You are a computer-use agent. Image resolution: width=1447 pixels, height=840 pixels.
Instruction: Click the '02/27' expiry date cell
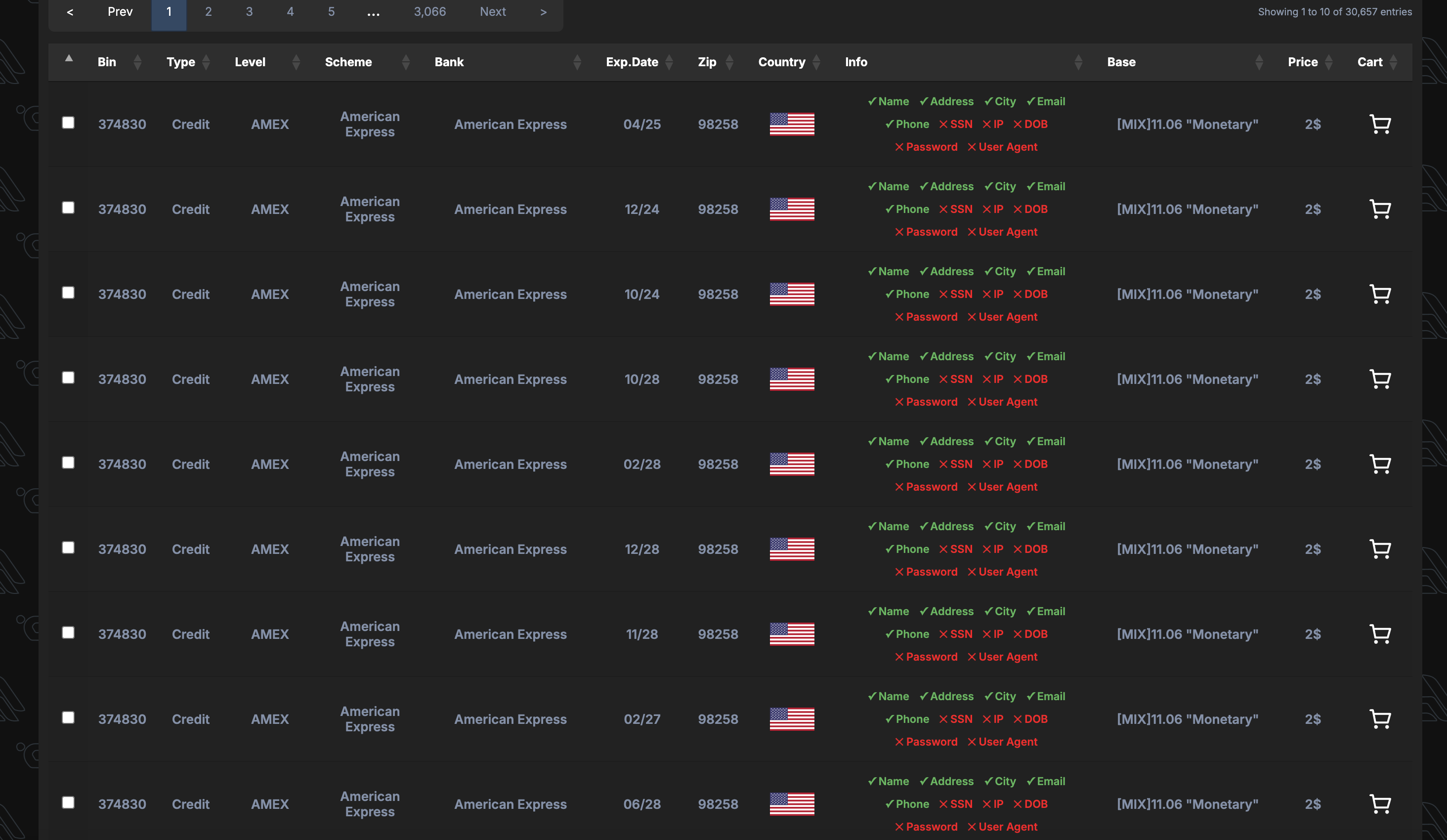pyautogui.click(x=642, y=719)
